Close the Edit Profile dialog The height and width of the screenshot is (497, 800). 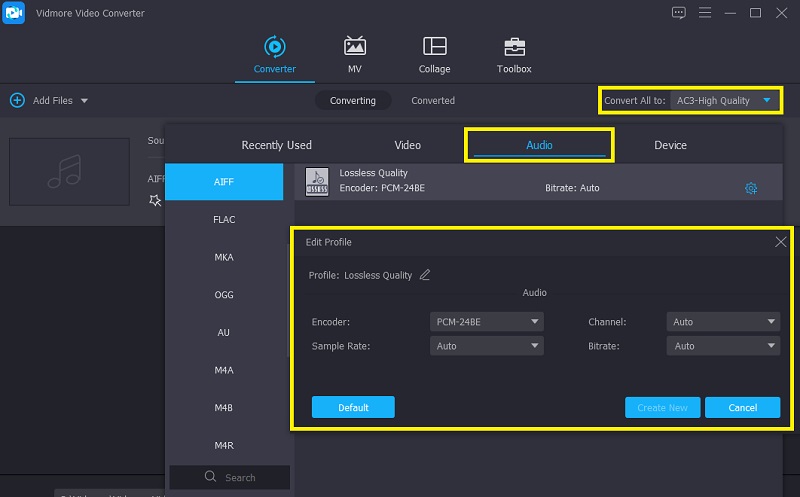[780, 242]
